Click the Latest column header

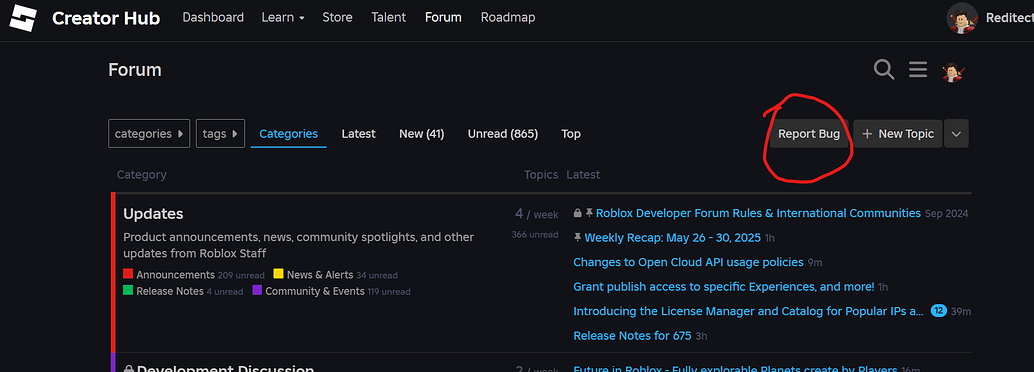(x=583, y=175)
